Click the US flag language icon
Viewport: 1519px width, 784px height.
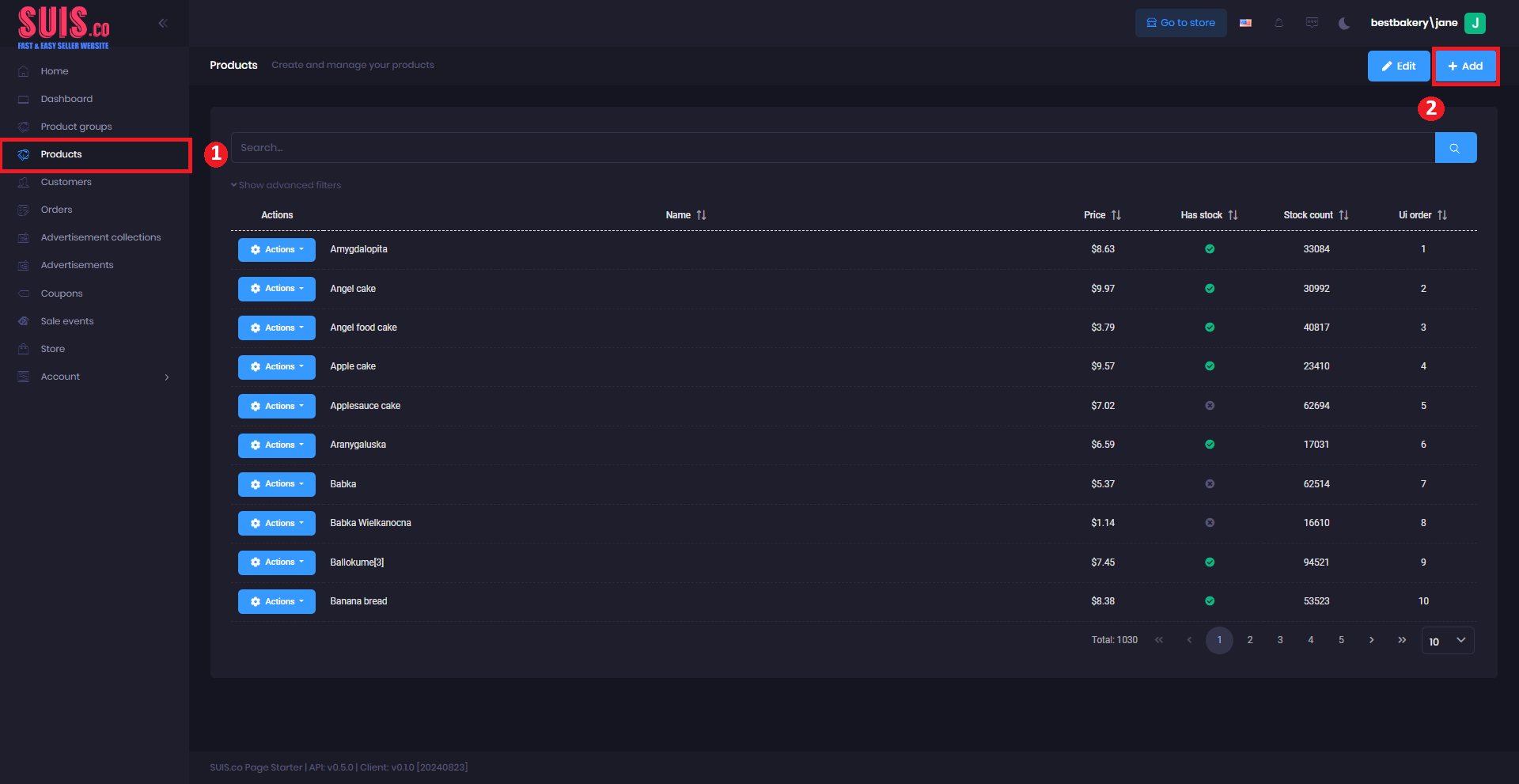(1245, 23)
